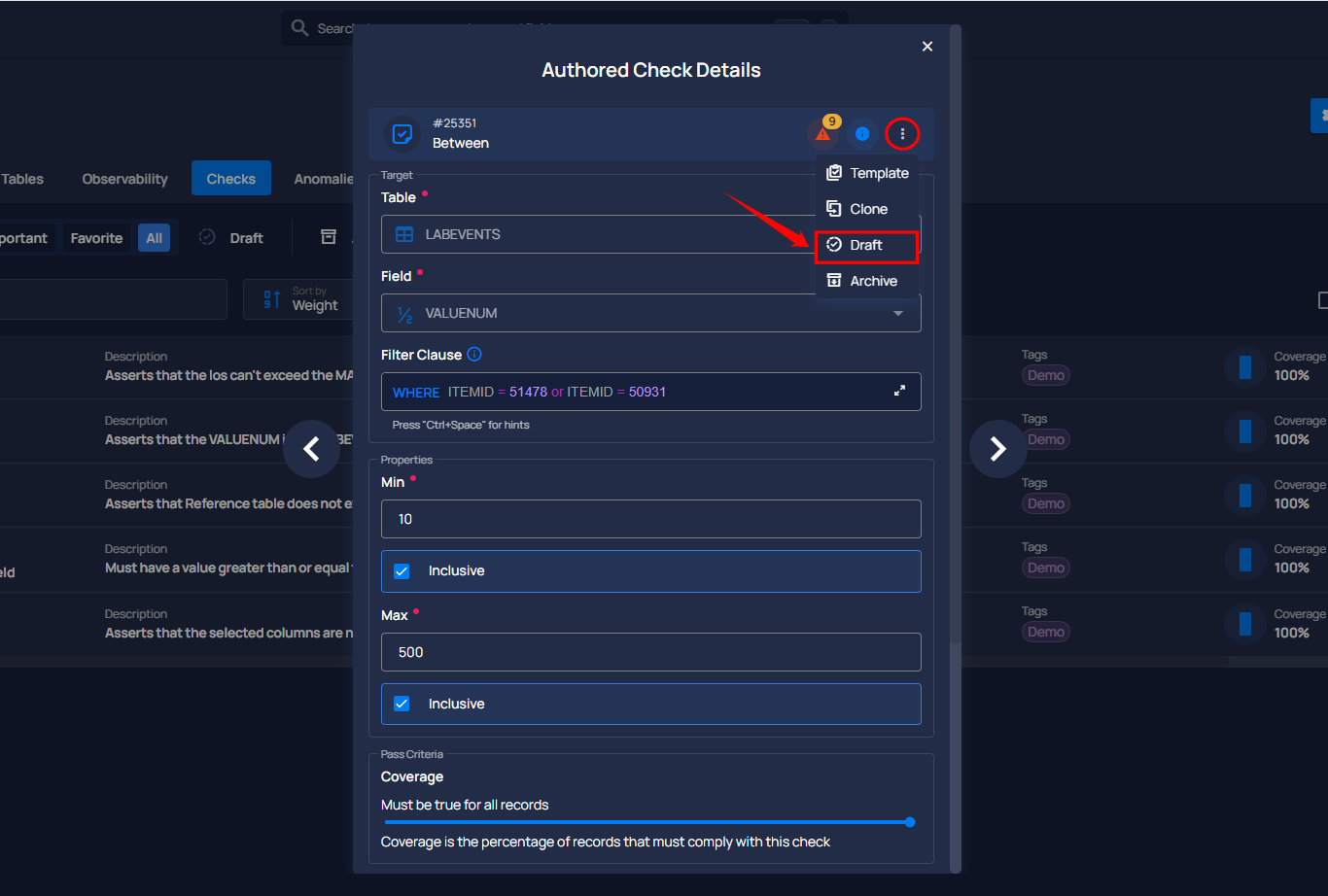The image size is (1328, 896).
Task: Click the Filter Clause WHERE input
Action: [x=651, y=392]
